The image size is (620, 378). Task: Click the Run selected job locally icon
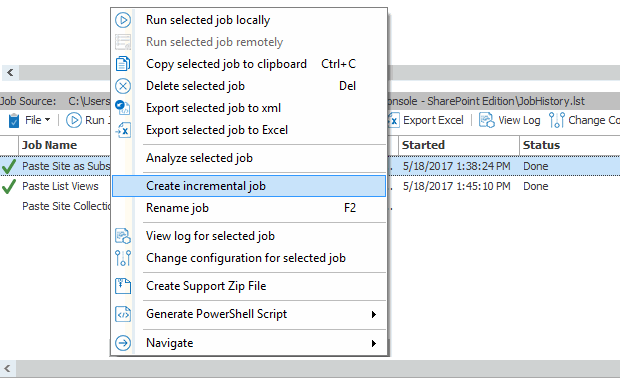[123, 20]
